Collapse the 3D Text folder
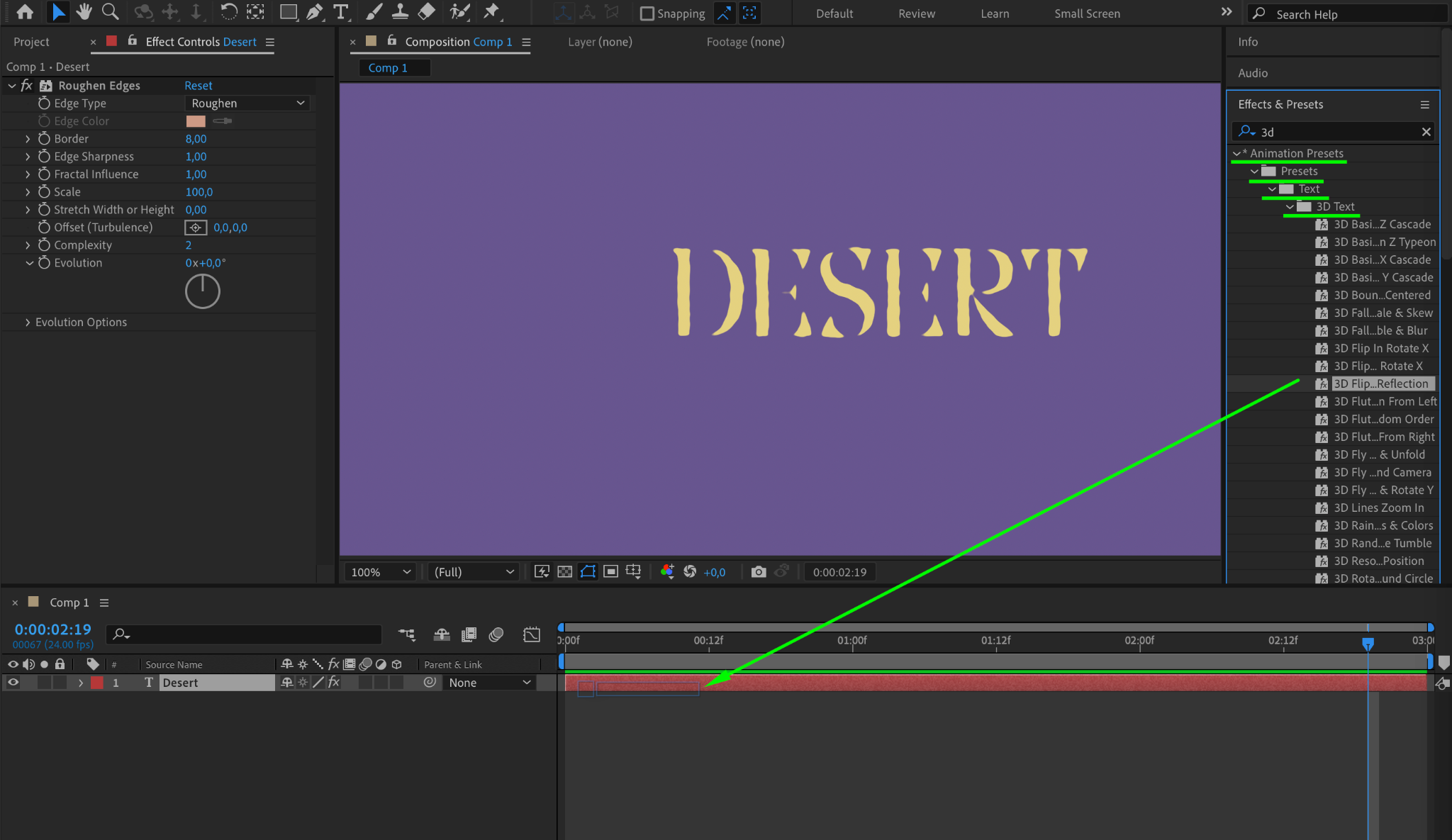The height and width of the screenshot is (840, 1452). [1290, 207]
